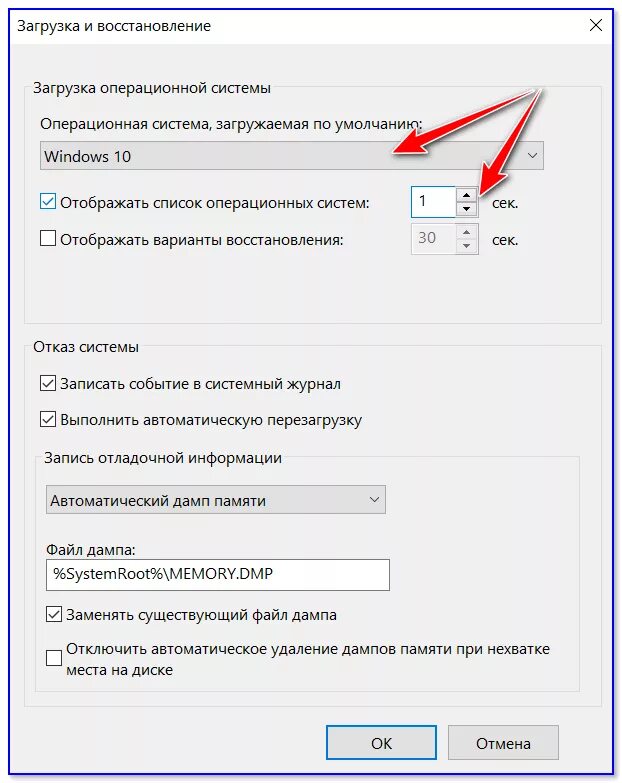The image size is (622, 783).
Task: Focus the Файл дампа path field
Action: pyautogui.click(x=218, y=575)
